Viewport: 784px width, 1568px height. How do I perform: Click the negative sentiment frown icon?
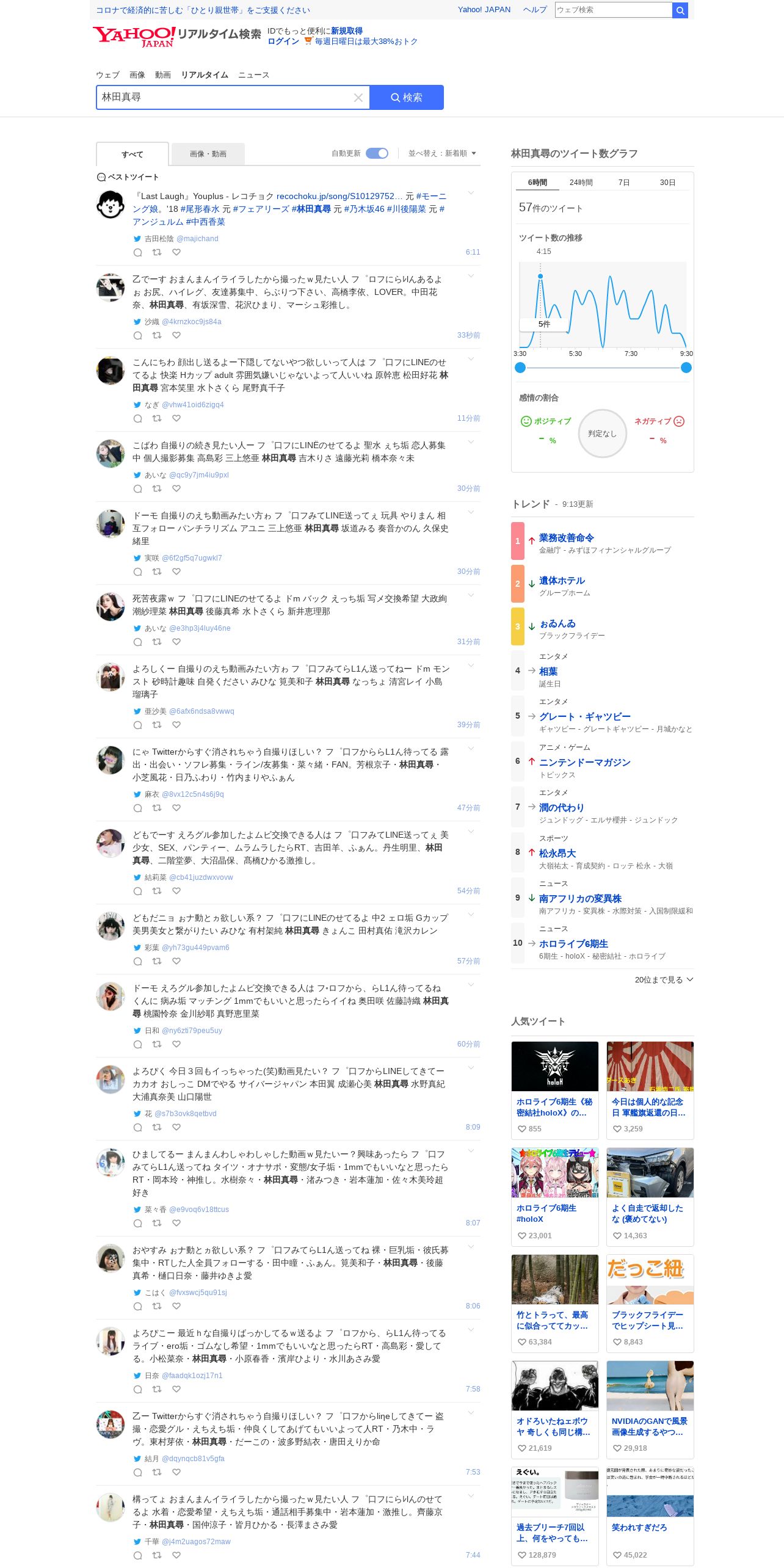pyautogui.click(x=679, y=421)
